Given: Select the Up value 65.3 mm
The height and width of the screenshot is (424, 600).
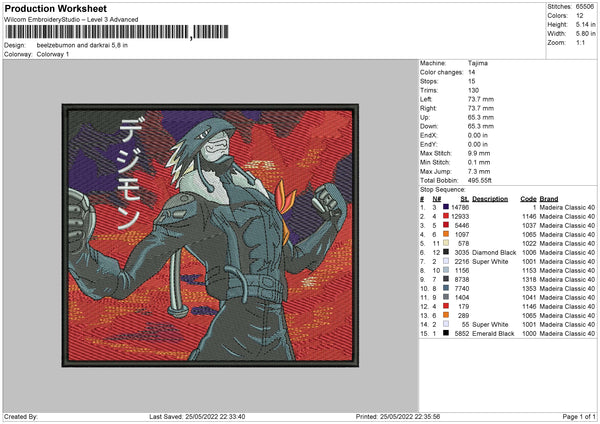Looking at the screenshot, I should [x=481, y=117].
